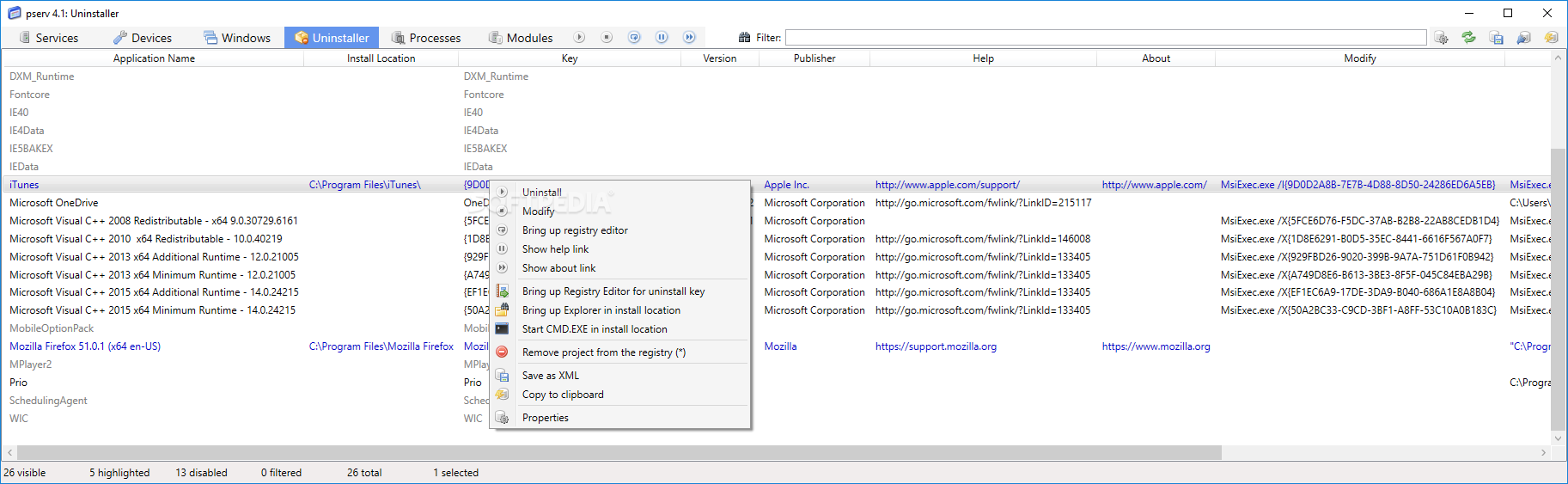Select Start CMD.EXE in install location
1568x484 pixels.
[620, 329]
